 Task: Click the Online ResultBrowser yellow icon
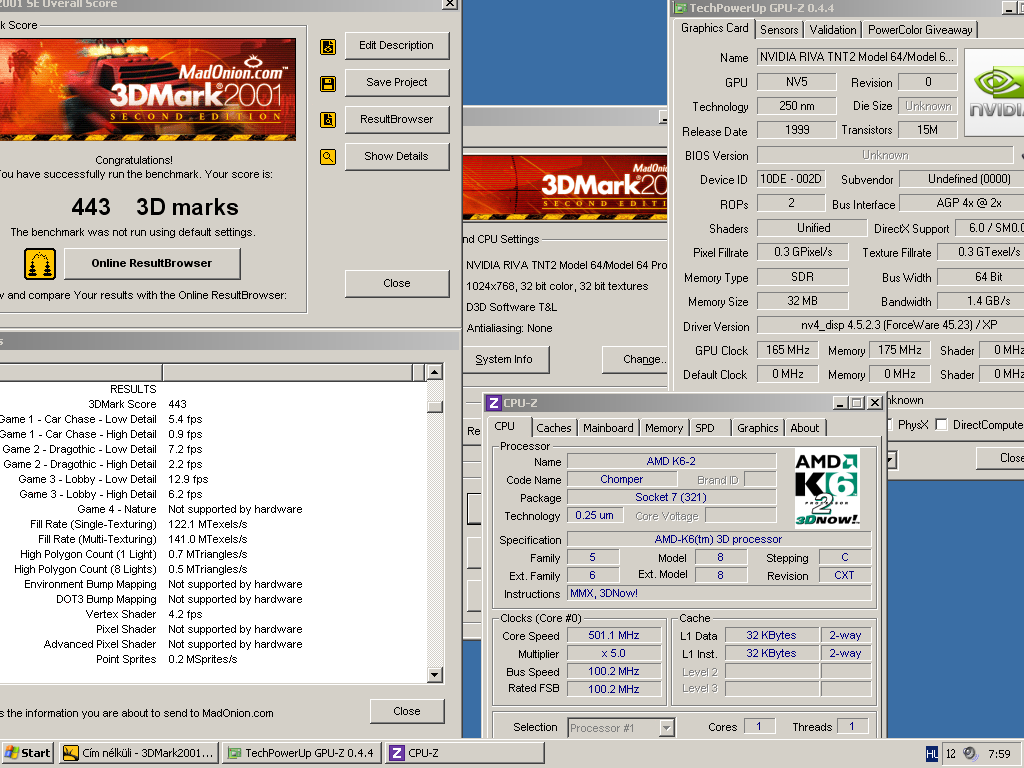[x=40, y=264]
